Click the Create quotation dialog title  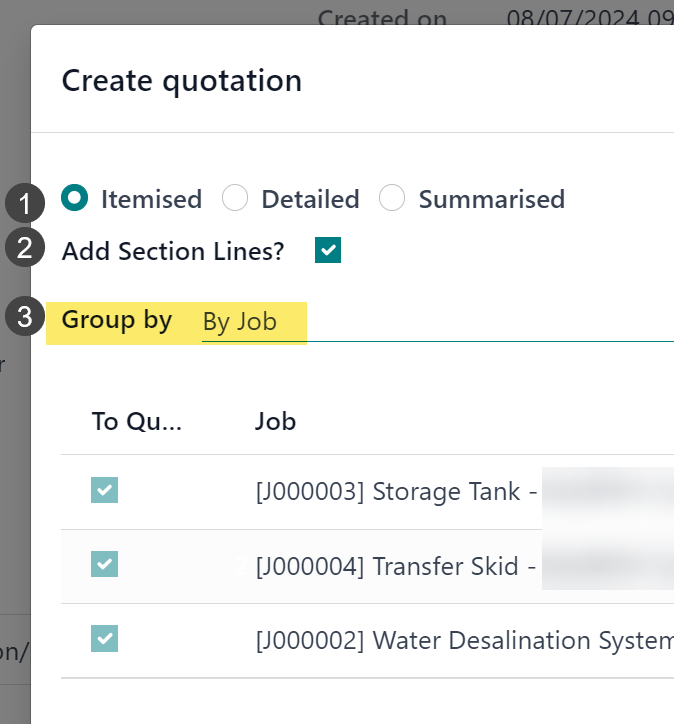coord(182,80)
